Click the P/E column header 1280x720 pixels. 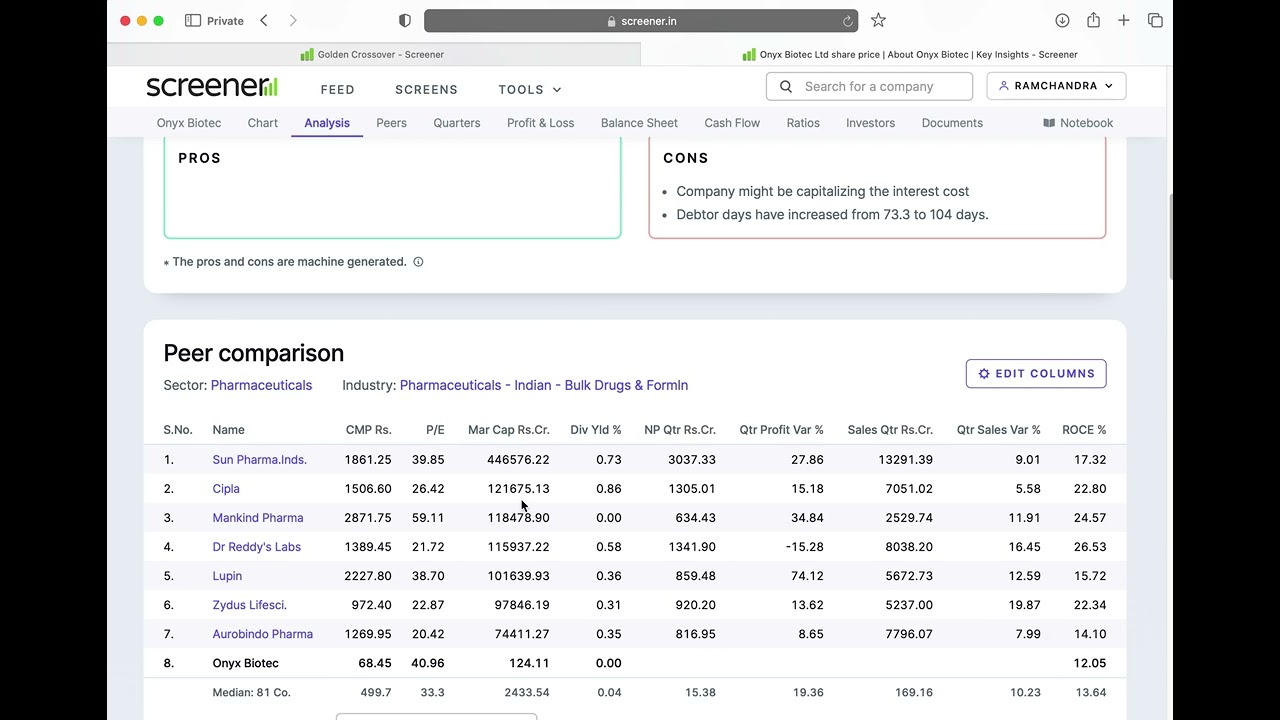(435, 430)
